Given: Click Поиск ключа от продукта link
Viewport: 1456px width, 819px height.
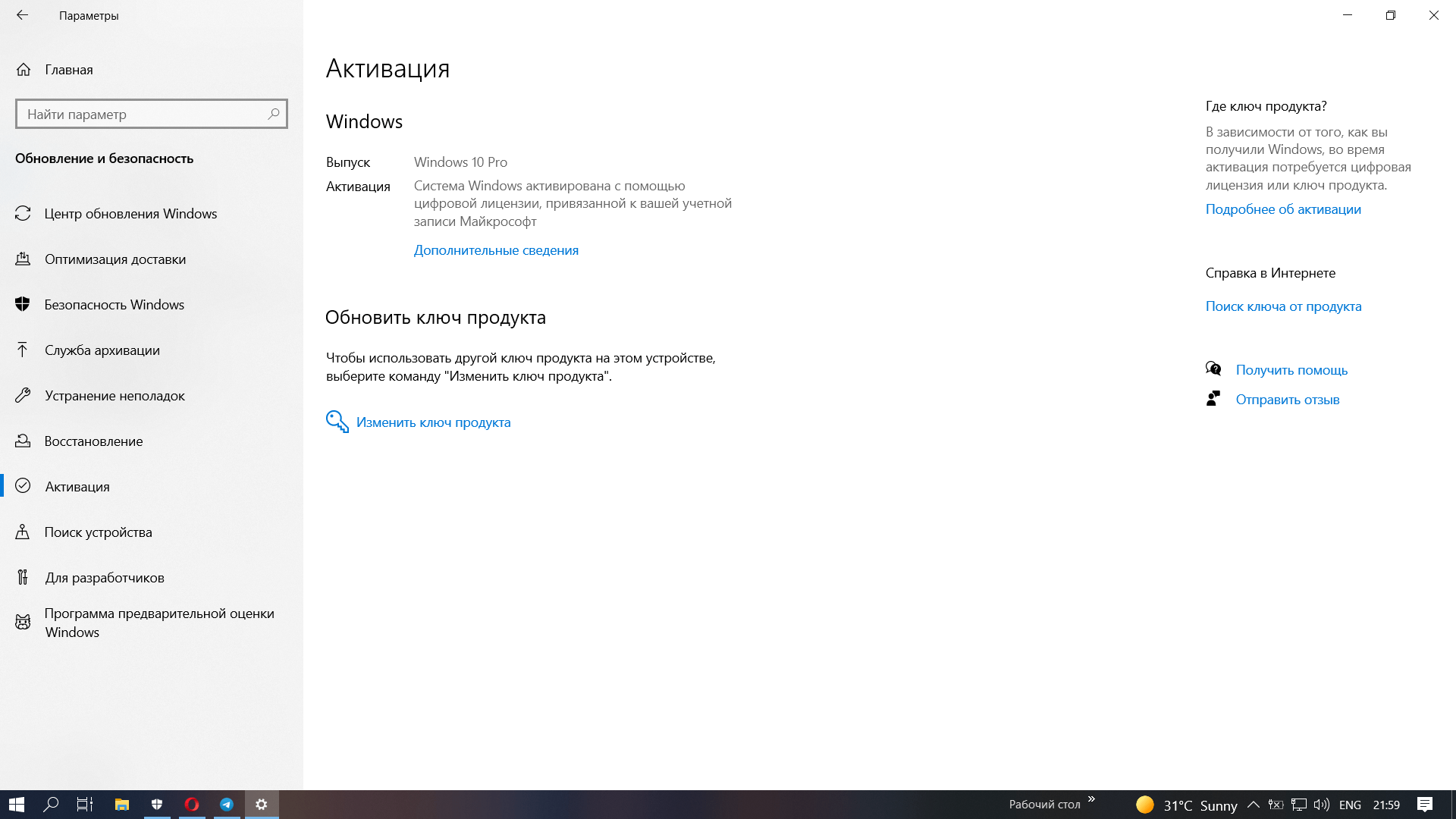Looking at the screenshot, I should (x=1283, y=306).
